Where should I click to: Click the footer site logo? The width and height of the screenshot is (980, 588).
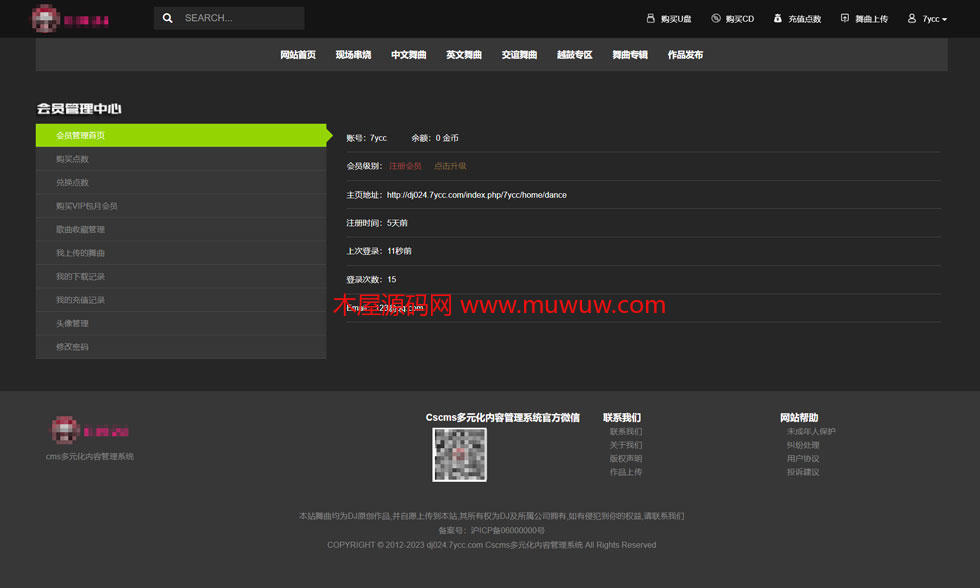click(90, 431)
